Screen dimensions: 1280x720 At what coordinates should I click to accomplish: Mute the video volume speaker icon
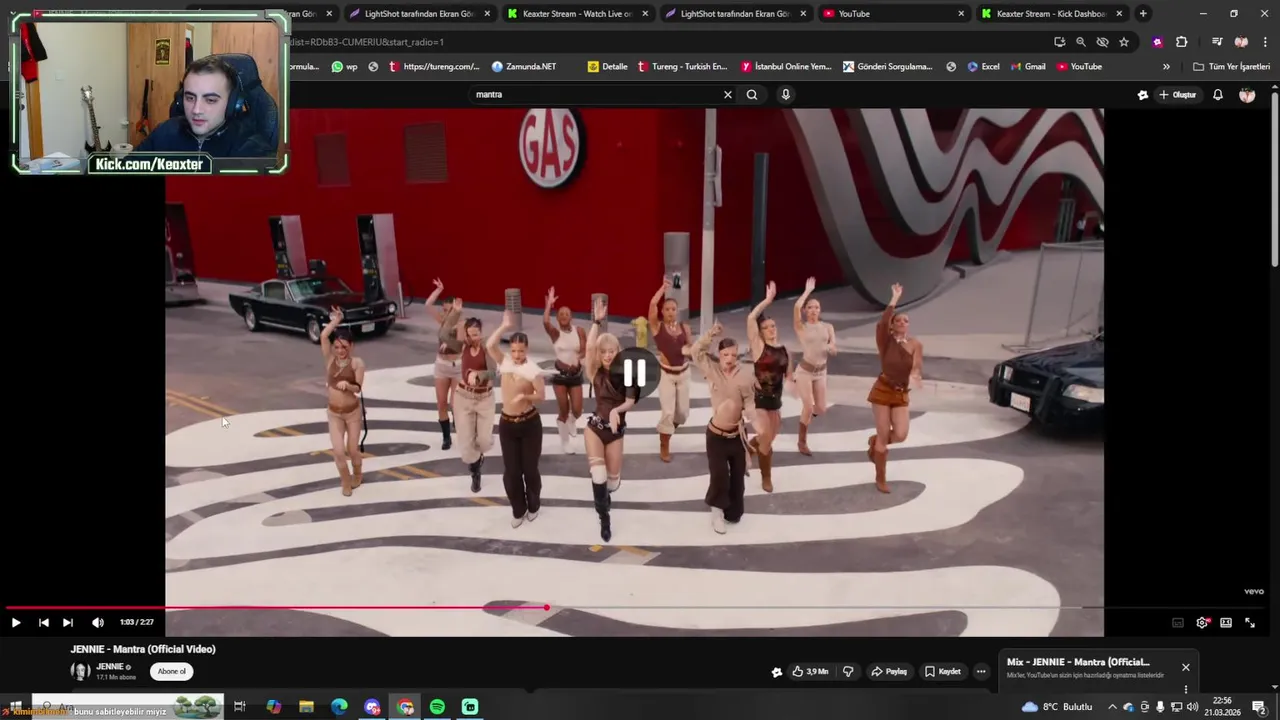[97, 622]
